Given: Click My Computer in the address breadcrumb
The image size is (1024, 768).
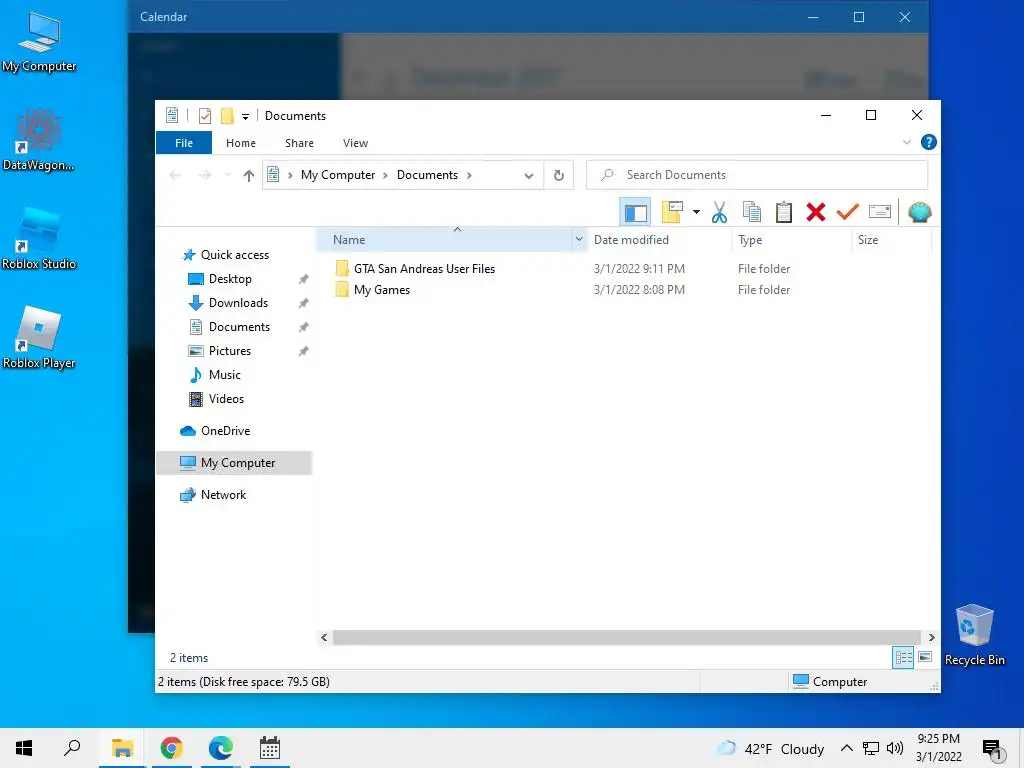Looking at the screenshot, I should pyautogui.click(x=338, y=175).
